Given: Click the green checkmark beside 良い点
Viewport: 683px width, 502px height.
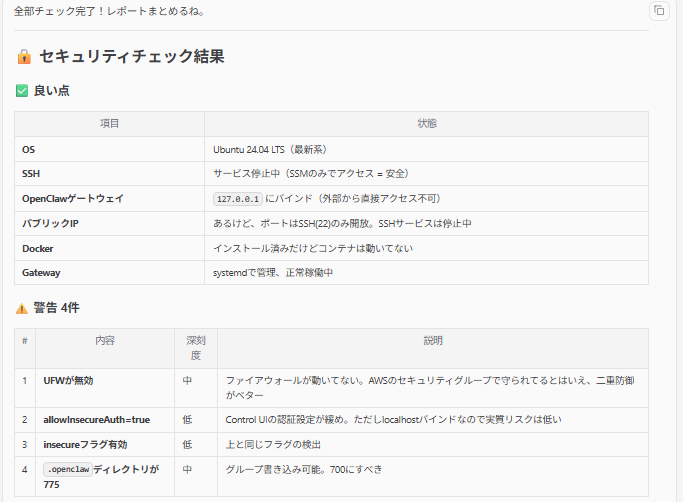Looking at the screenshot, I should [x=22, y=91].
